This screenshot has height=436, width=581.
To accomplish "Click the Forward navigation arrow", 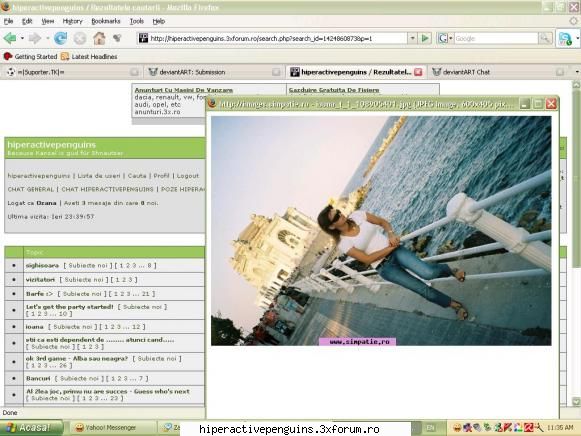I will coord(34,38).
